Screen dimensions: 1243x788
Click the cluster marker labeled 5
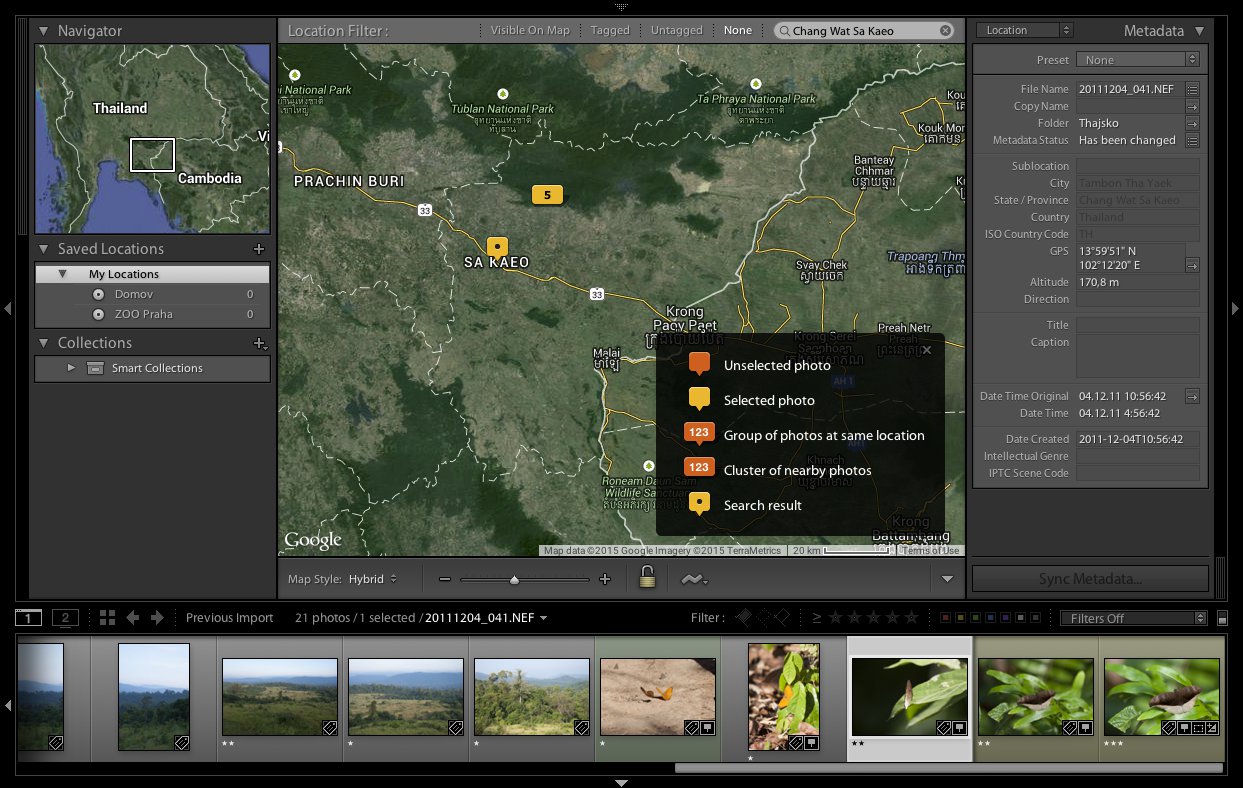tap(547, 195)
